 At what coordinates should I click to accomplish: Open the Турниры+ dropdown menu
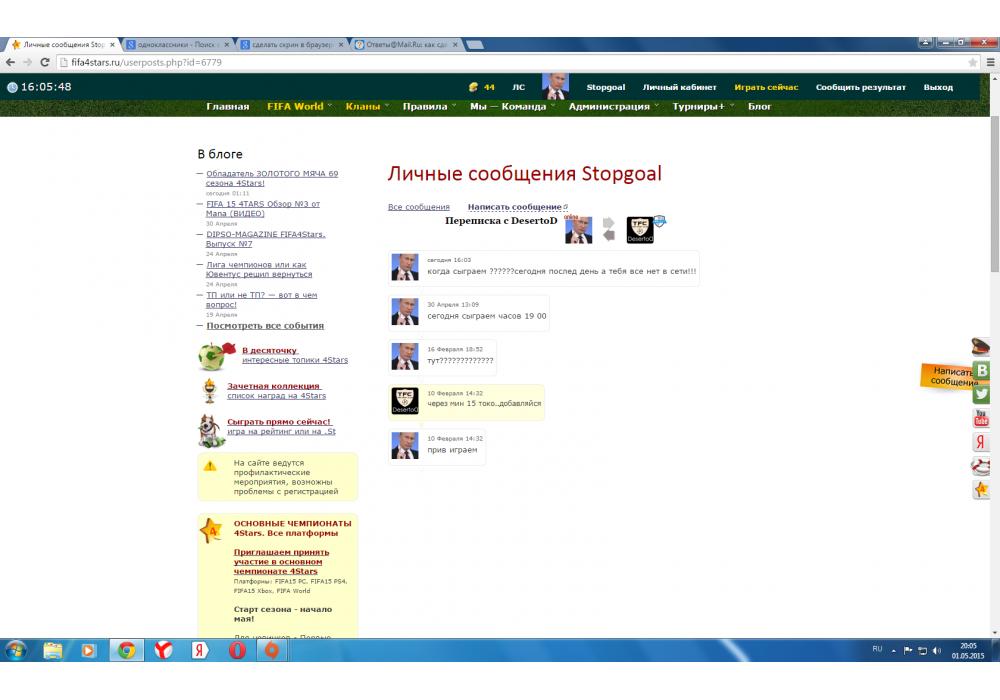[x=699, y=106]
